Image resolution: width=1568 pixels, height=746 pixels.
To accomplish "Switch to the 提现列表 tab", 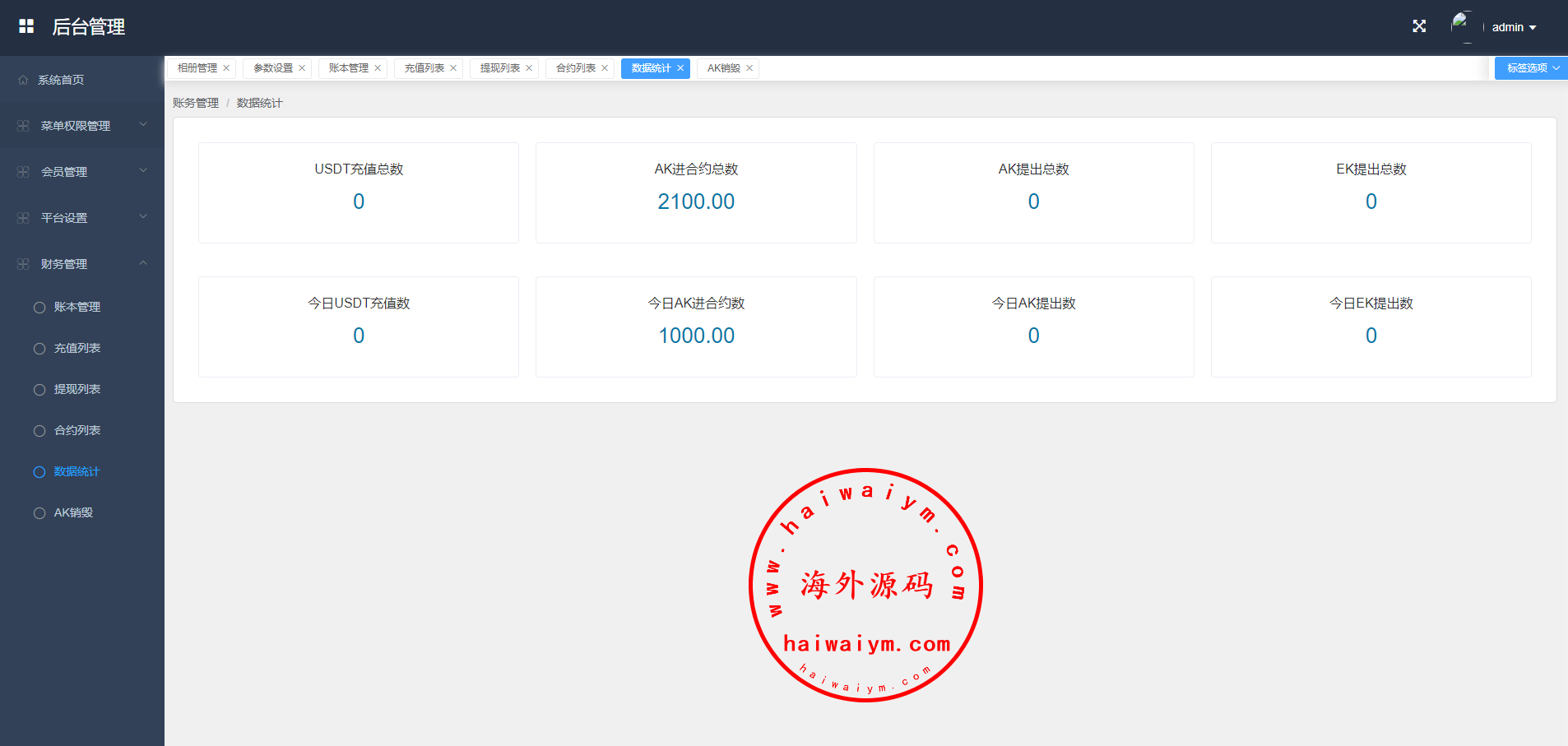I will pyautogui.click(x=499, y=68).
